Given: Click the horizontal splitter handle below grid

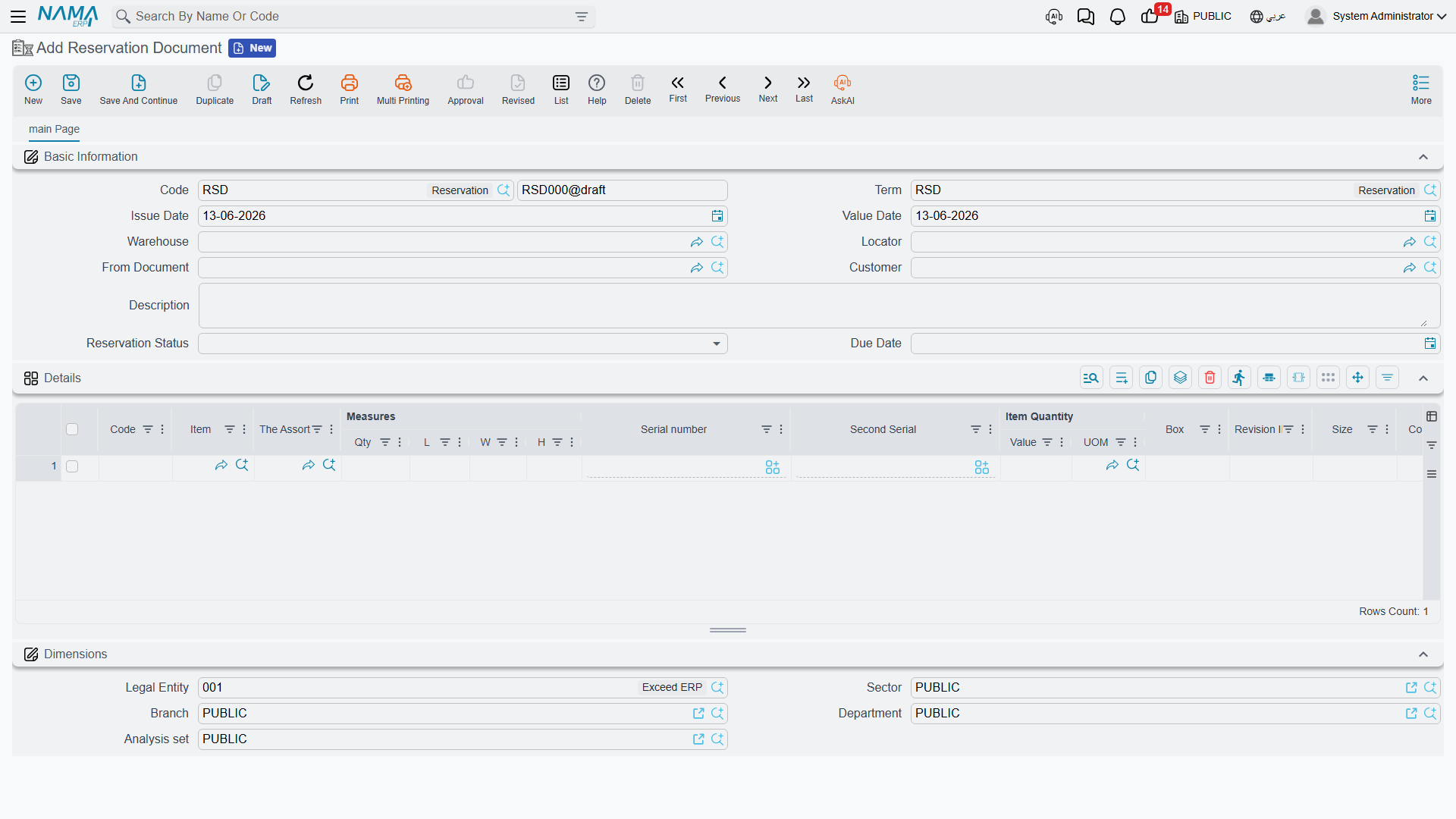Looking at the screenshot, I should pos(728,630).
